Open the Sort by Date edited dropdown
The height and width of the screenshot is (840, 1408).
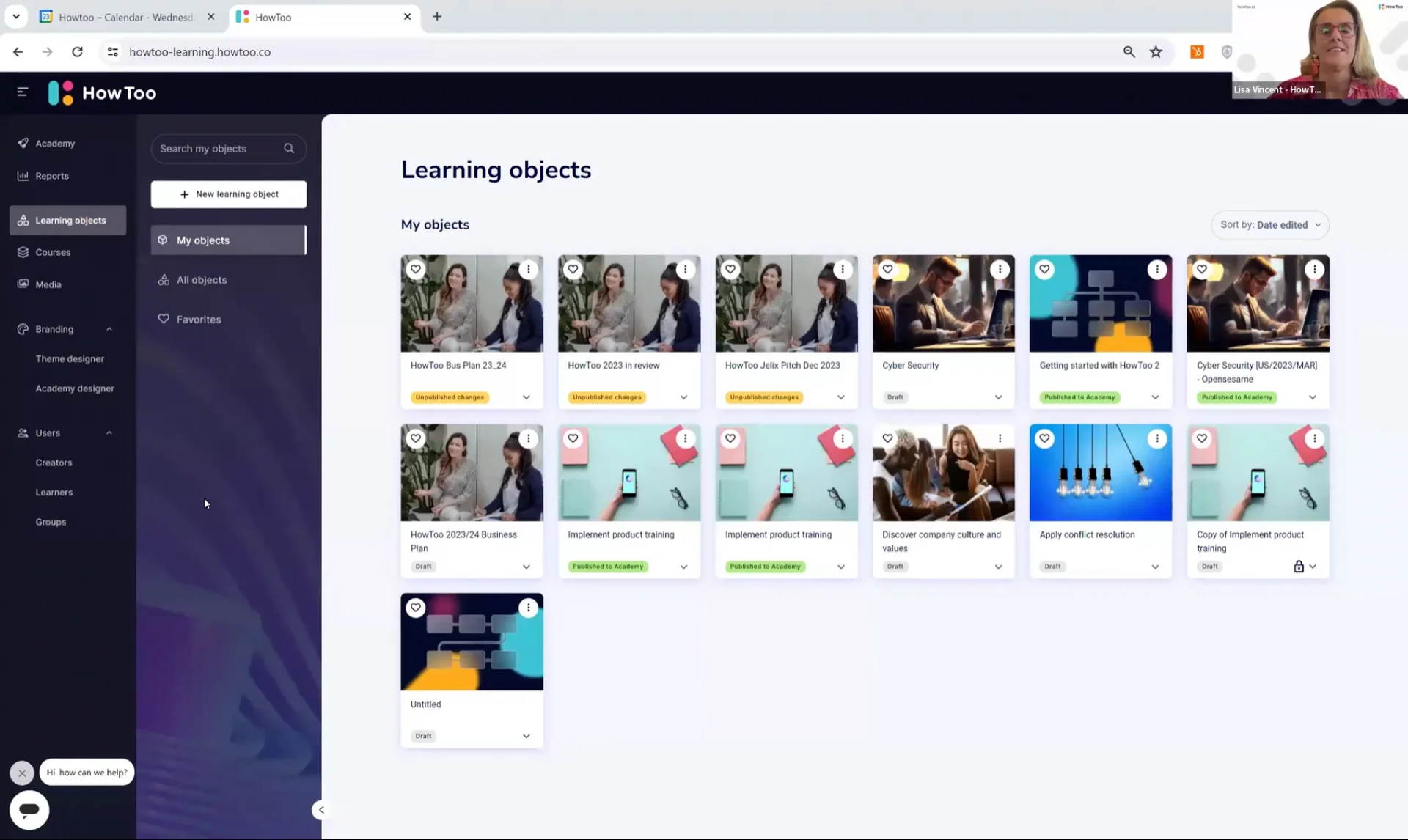[x=1269, y=225]
